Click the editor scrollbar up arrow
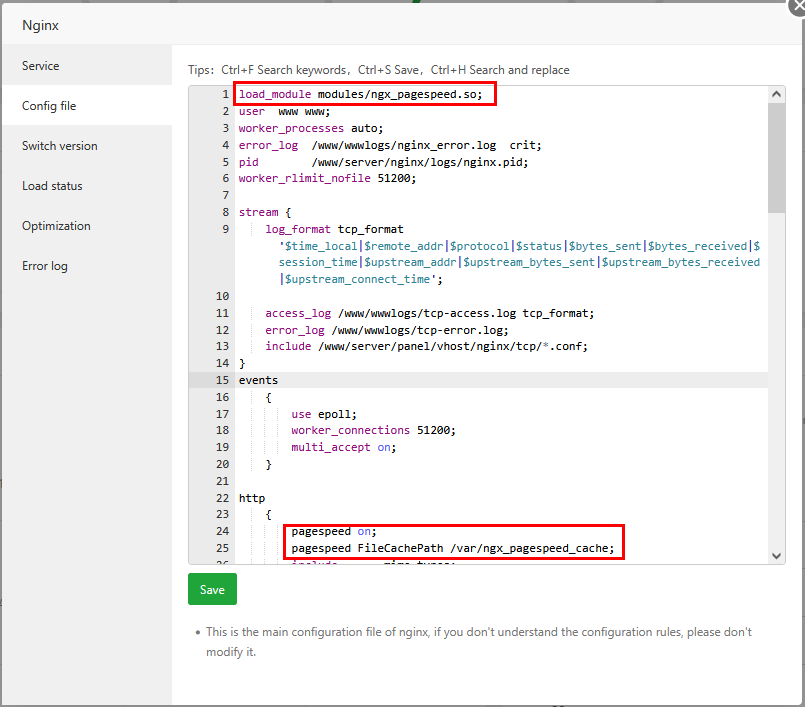 click(776, 94)
